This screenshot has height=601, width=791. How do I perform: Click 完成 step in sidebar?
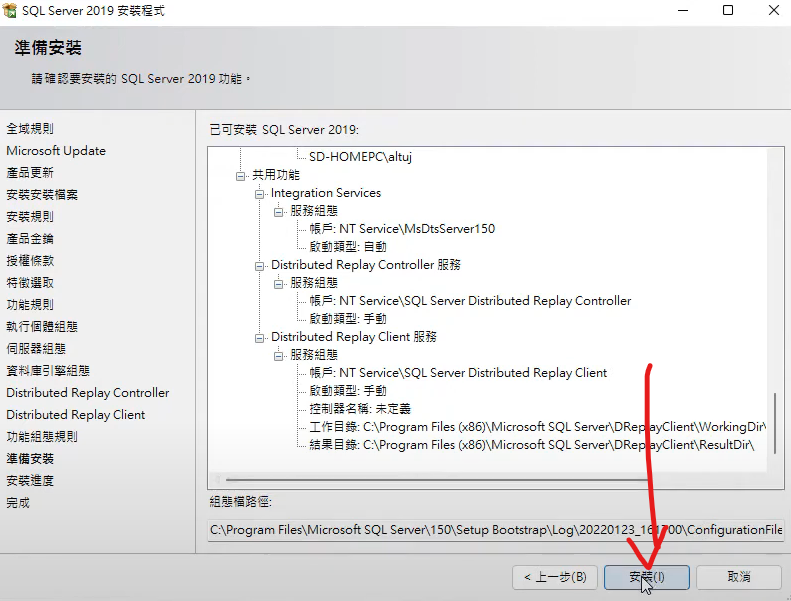point(18,503)
